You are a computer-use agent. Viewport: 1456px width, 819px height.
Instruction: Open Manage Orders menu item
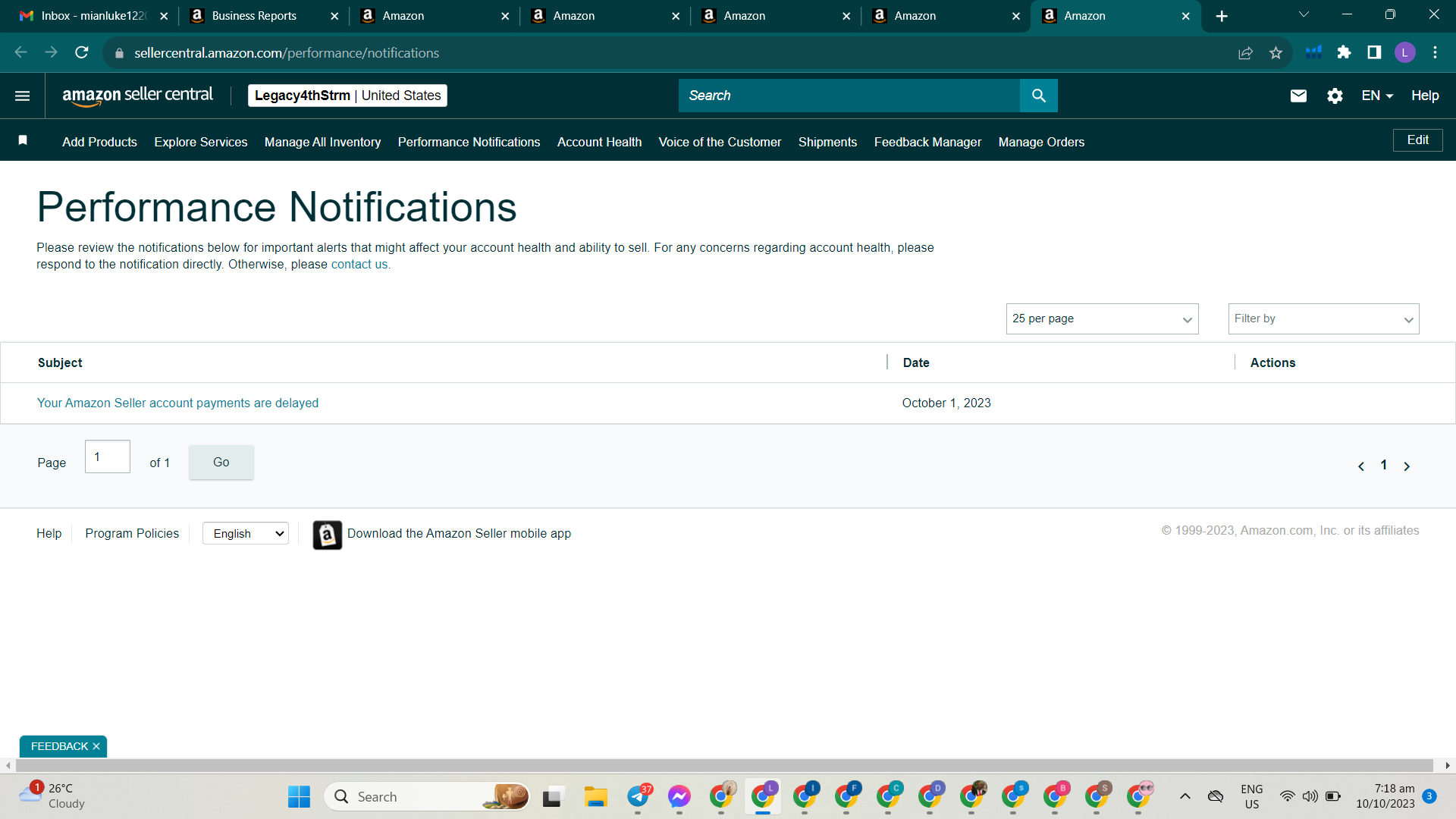1041,142
